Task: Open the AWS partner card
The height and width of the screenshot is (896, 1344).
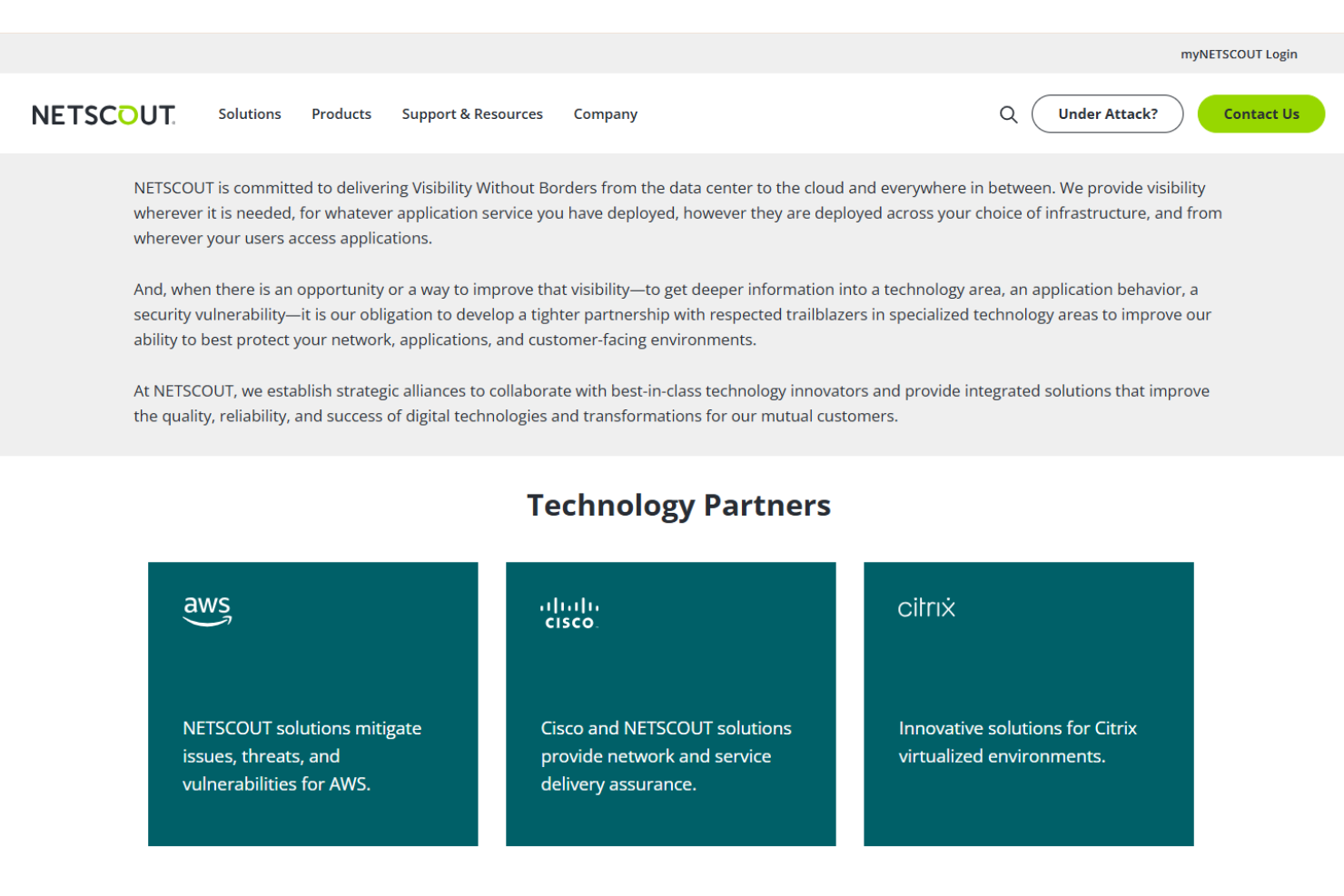Action: click(x=312, y=704)
